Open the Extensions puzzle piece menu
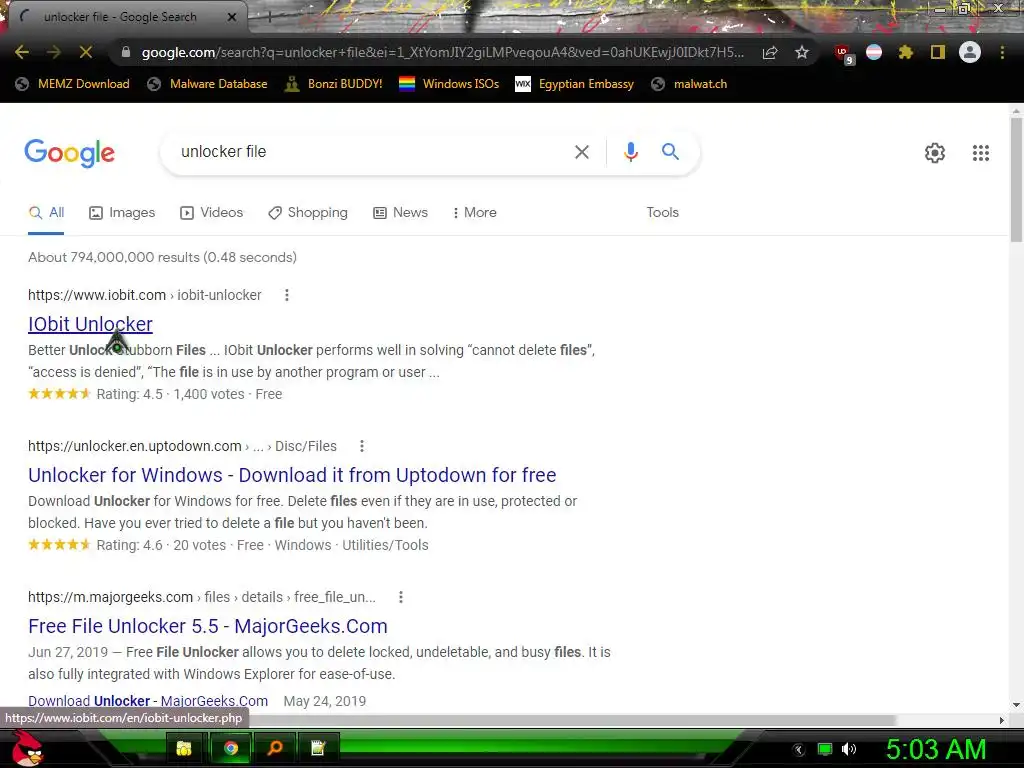Image resolution: width=1024 pixels, height=768 pixels. pyautogui.click(x=906, y=52)
